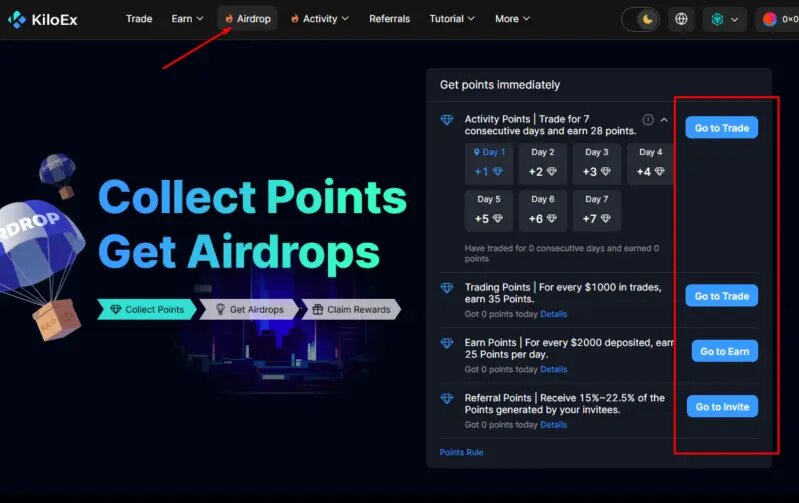Viewport: 799px width, 503px height.
Task: Click the diamond icon next to Trading Points
Action: coord(447,288)
